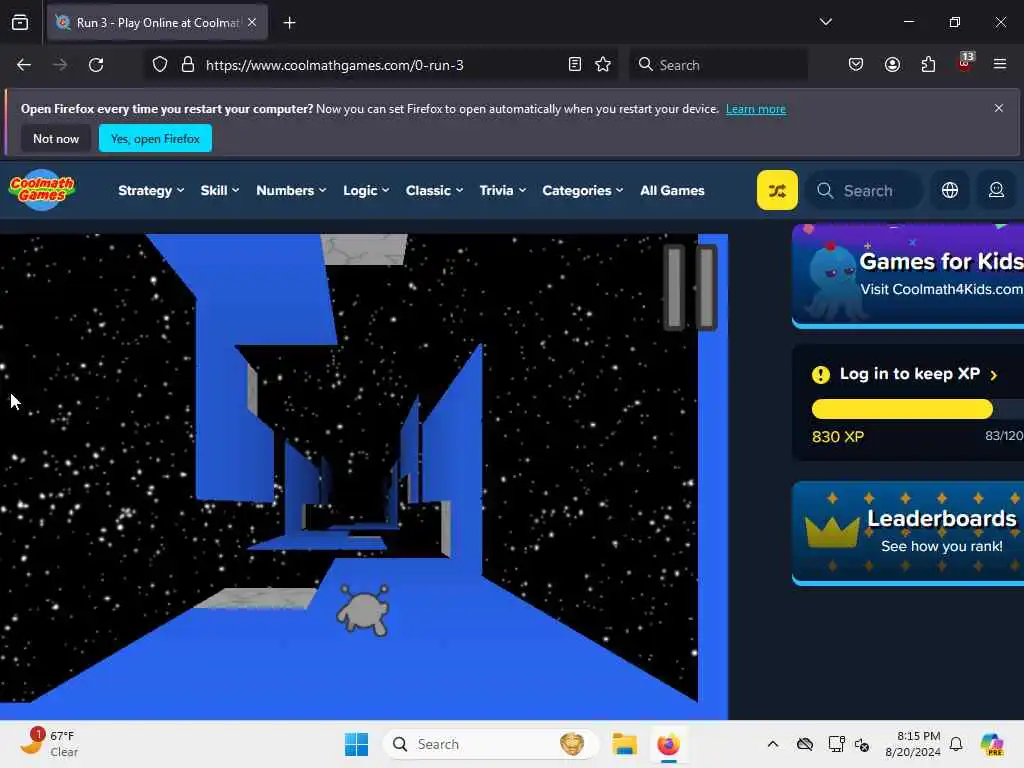This screenshot has height=768, width=1024.
Task: Open the language globe icon
Action: click(x=950, y=190)
